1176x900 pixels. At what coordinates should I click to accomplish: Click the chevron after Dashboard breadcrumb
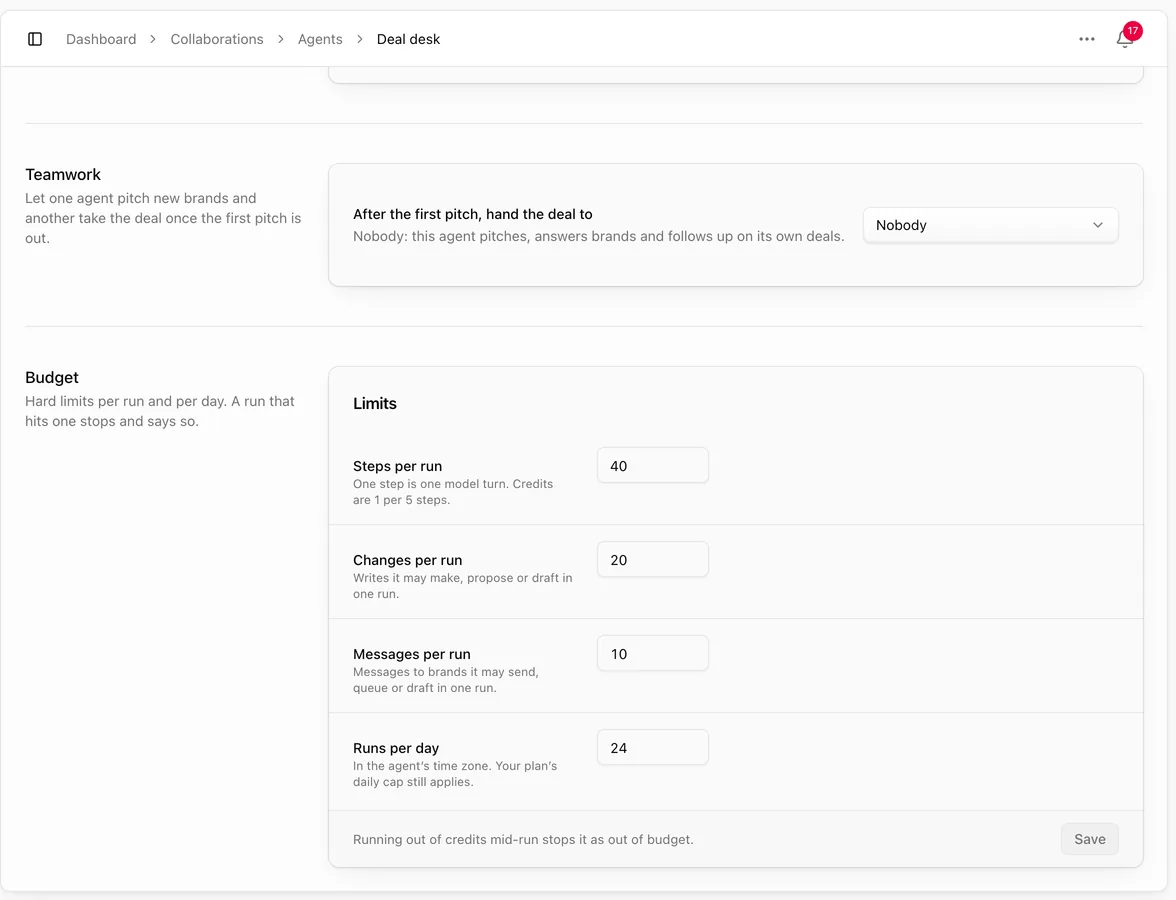point(153,39)
